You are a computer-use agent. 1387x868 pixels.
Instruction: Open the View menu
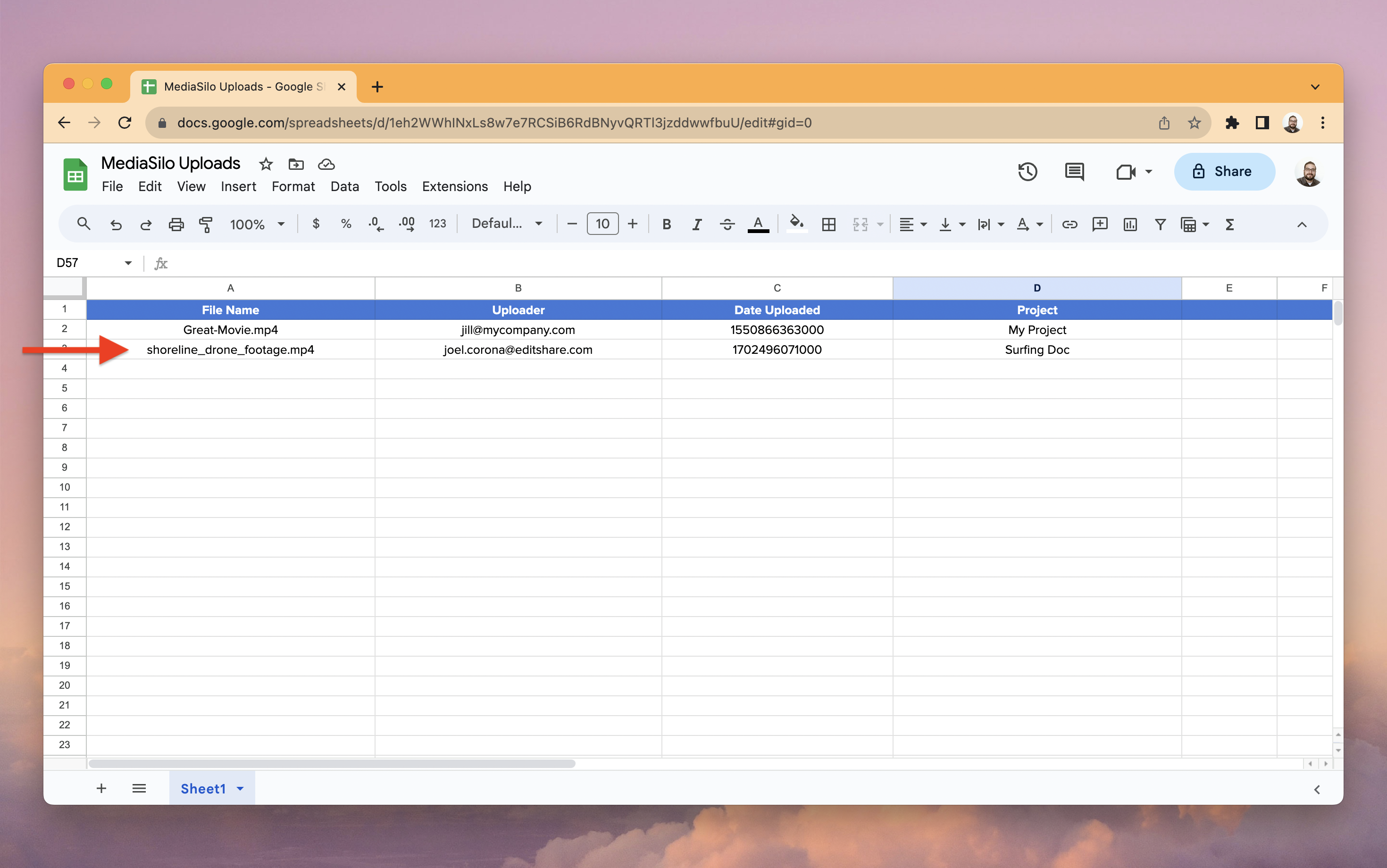(191, 187)
